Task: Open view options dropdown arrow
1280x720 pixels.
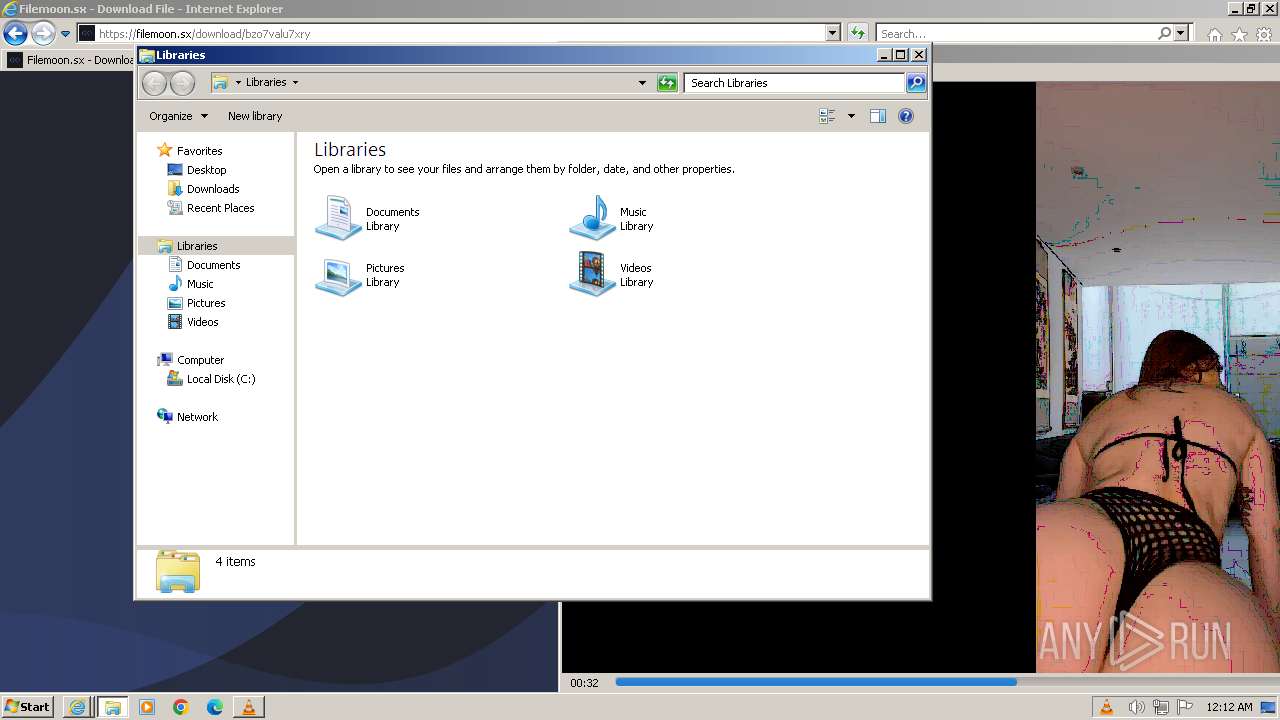Action: click(851, 116)
